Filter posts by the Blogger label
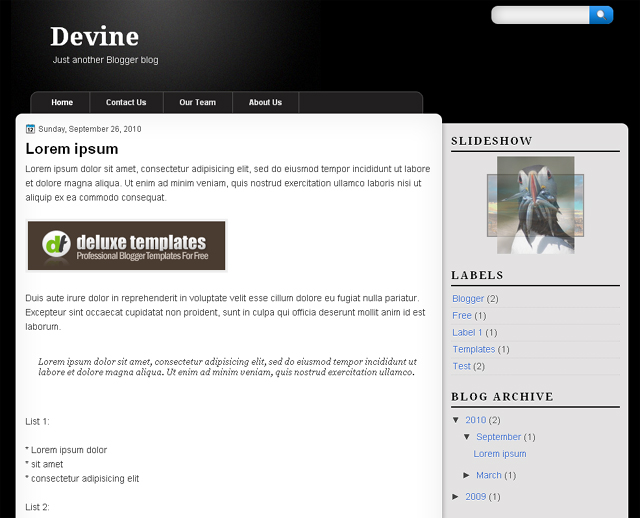 point(468,299)
